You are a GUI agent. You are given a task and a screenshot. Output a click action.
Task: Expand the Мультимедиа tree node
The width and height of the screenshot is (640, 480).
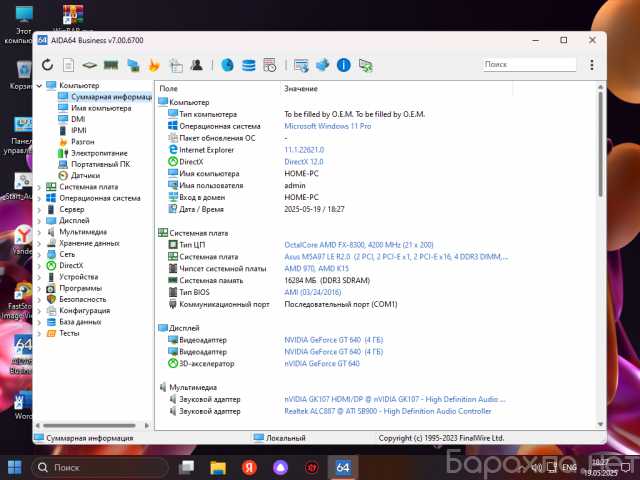click(x=40, y=232)
